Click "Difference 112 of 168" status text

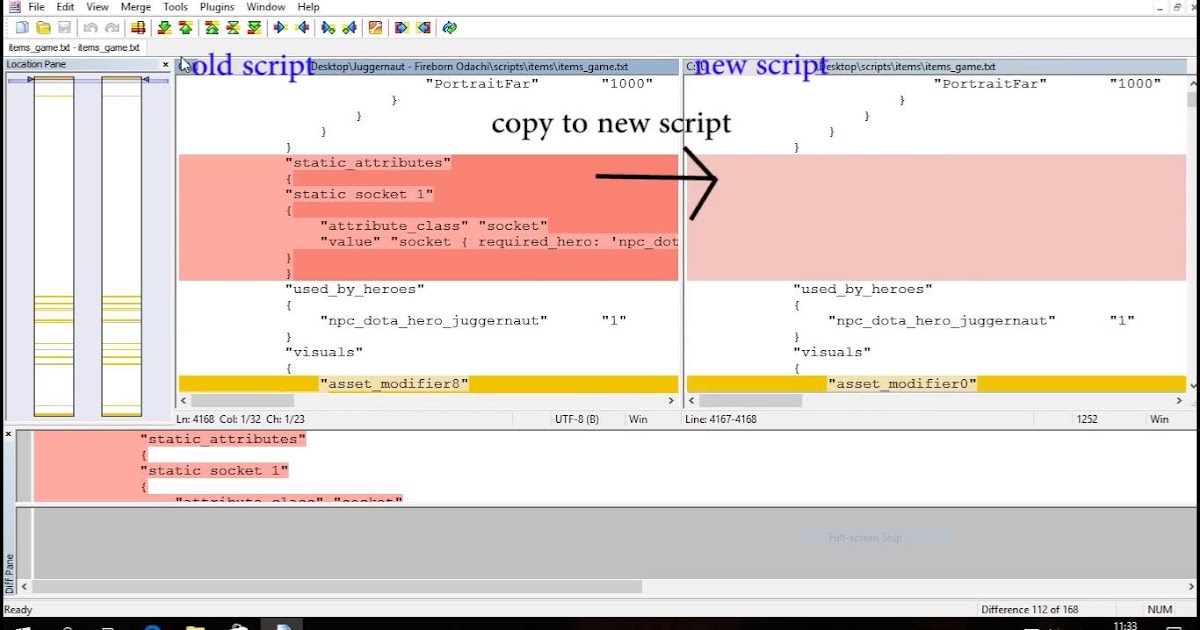(1030, 609)
